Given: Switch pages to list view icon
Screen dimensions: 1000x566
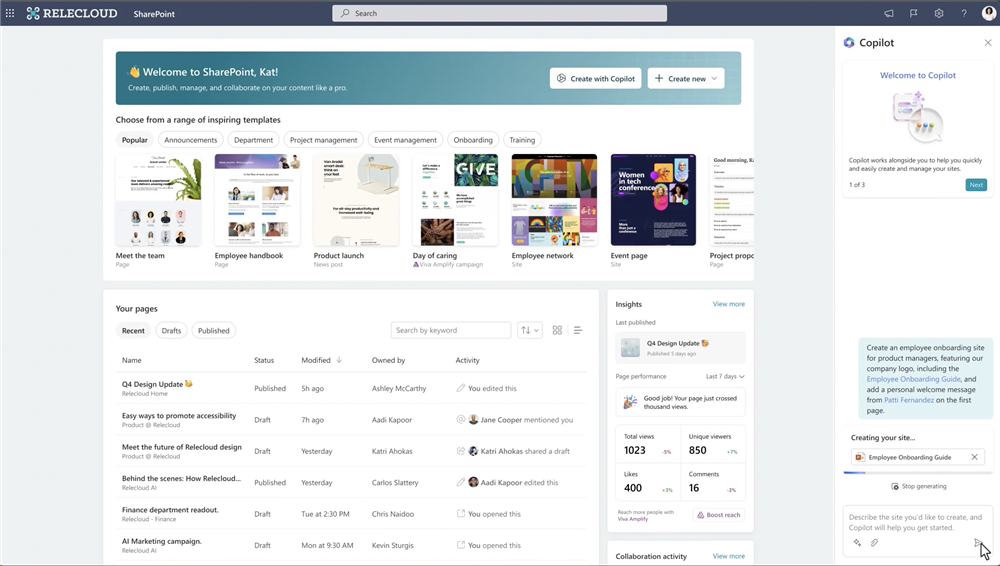Looking at the screenshot, I should (x=578, y=331).
